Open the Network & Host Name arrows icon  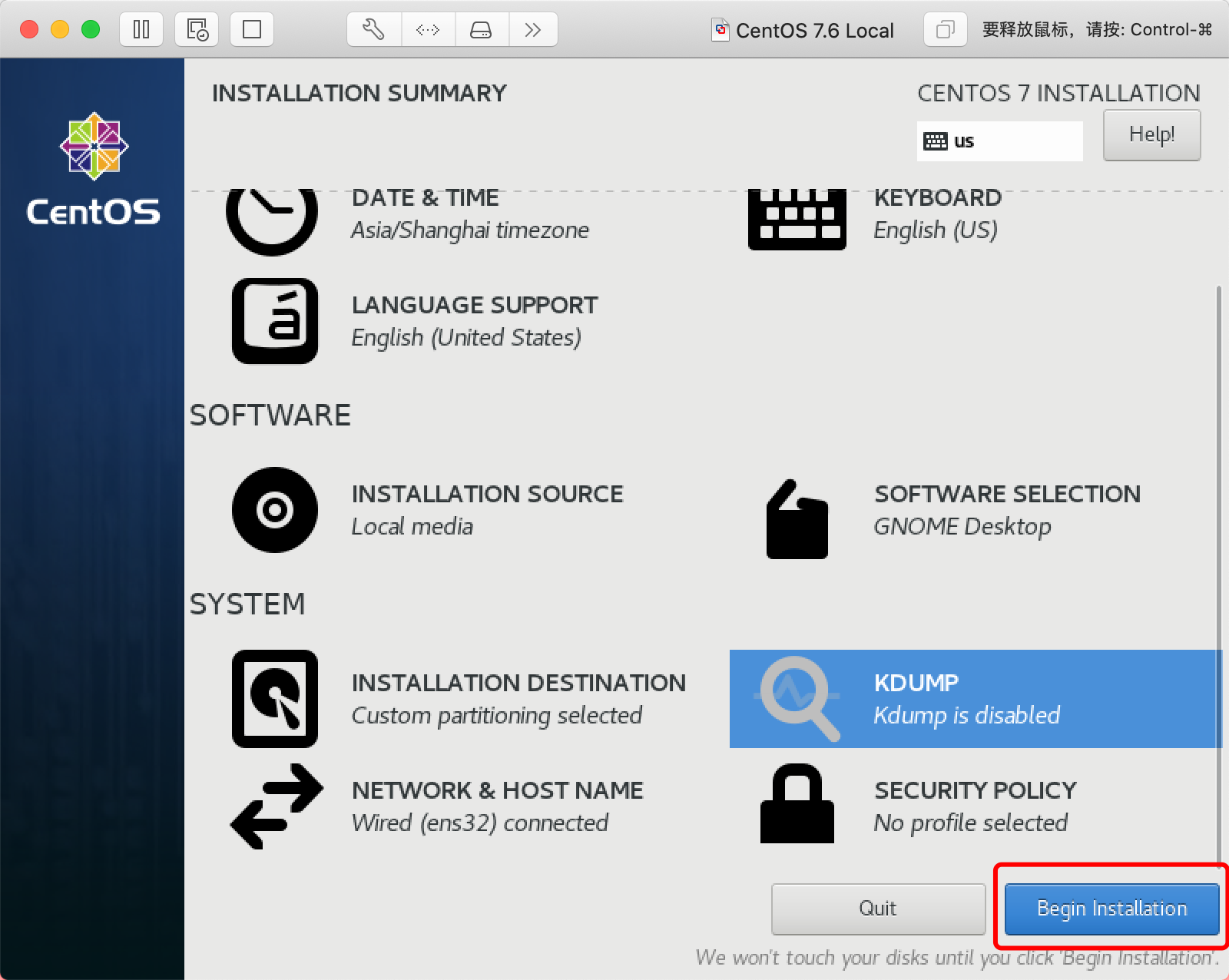pos(277,806)
